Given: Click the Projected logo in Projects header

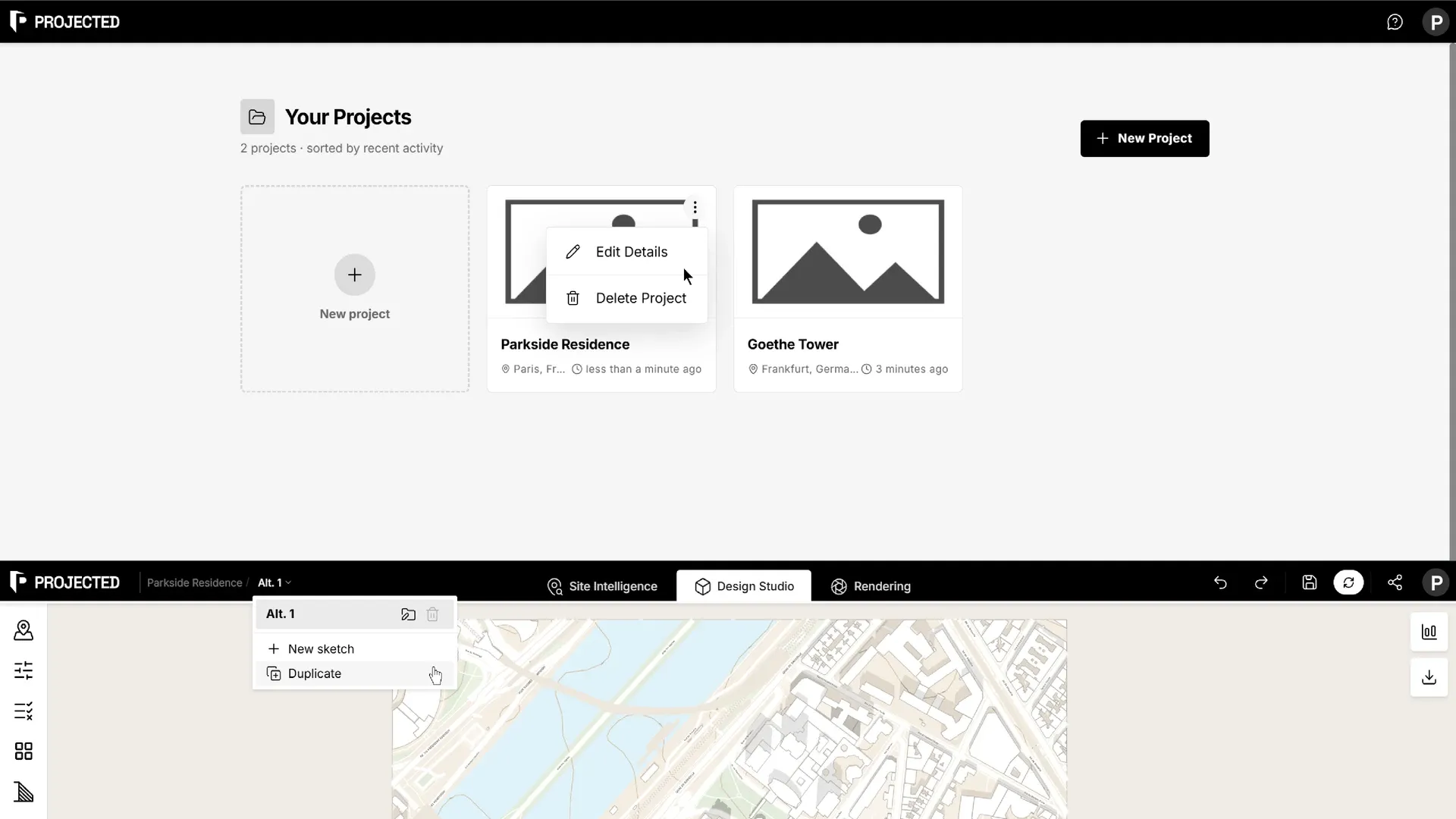Looking at the screenshot, I should (65, 22).
